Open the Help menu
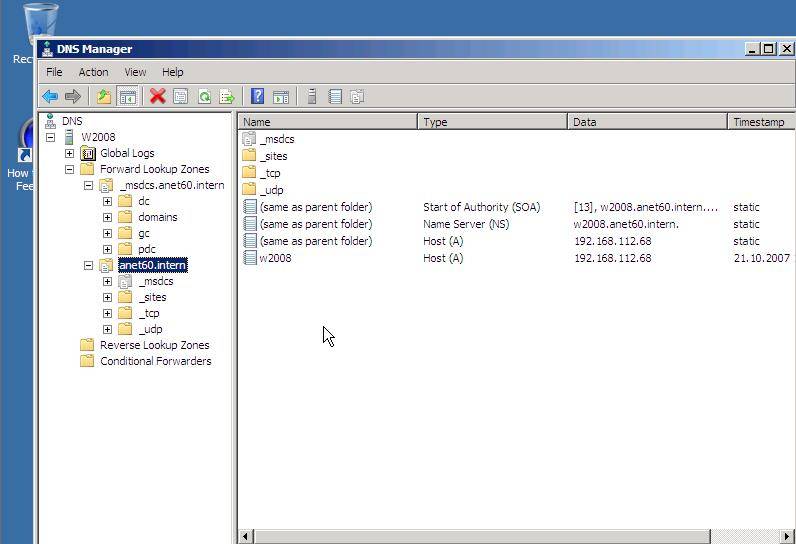 click(x=173, y=72)
